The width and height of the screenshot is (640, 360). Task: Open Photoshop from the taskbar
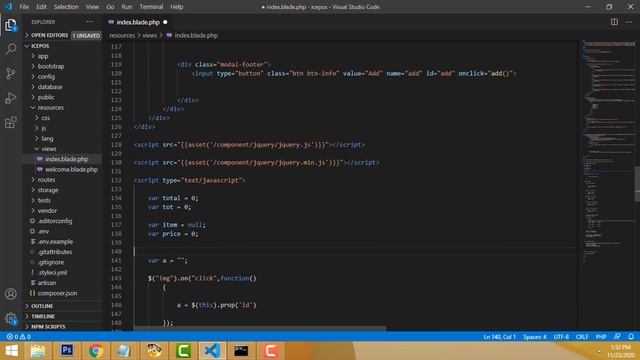[x=67, y=351]
